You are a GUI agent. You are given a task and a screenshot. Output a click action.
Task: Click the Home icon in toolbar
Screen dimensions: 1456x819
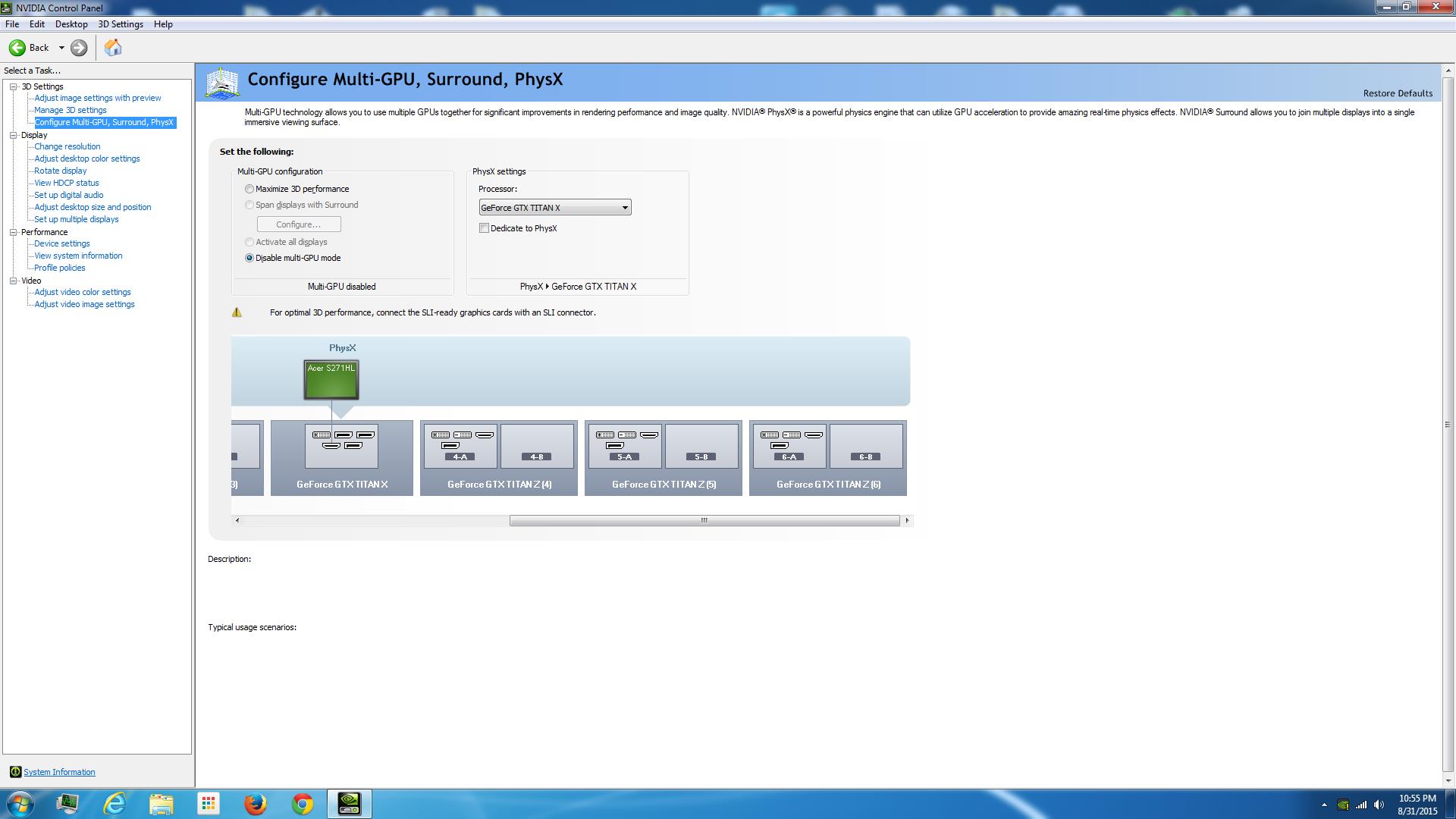click(113, 48)
